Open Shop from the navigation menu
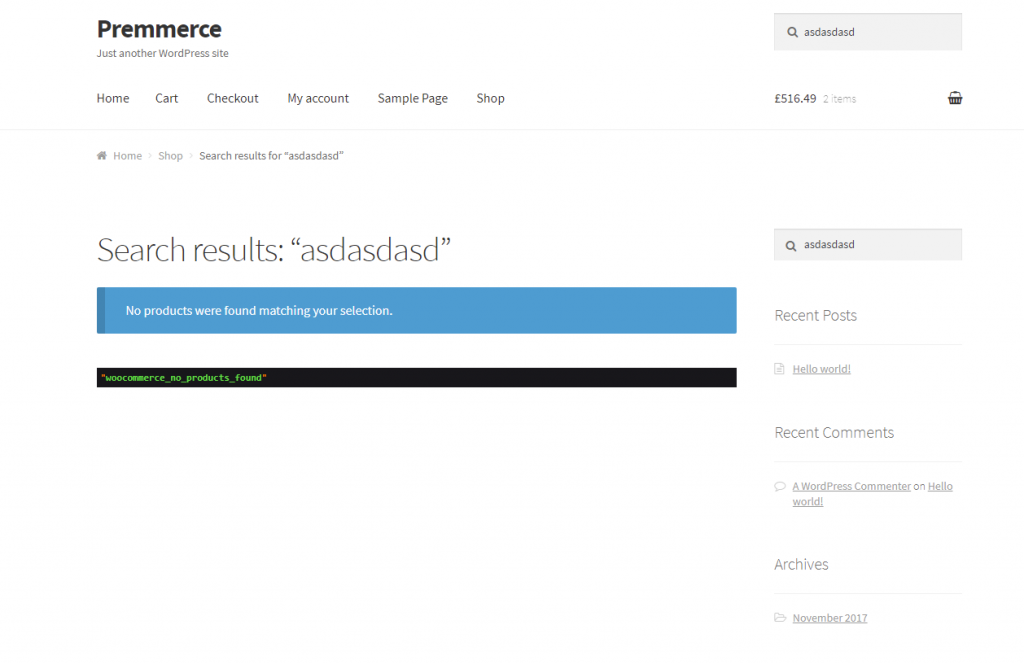The height and width of the screenshot is (664, 1024). [x=490, y=98]
